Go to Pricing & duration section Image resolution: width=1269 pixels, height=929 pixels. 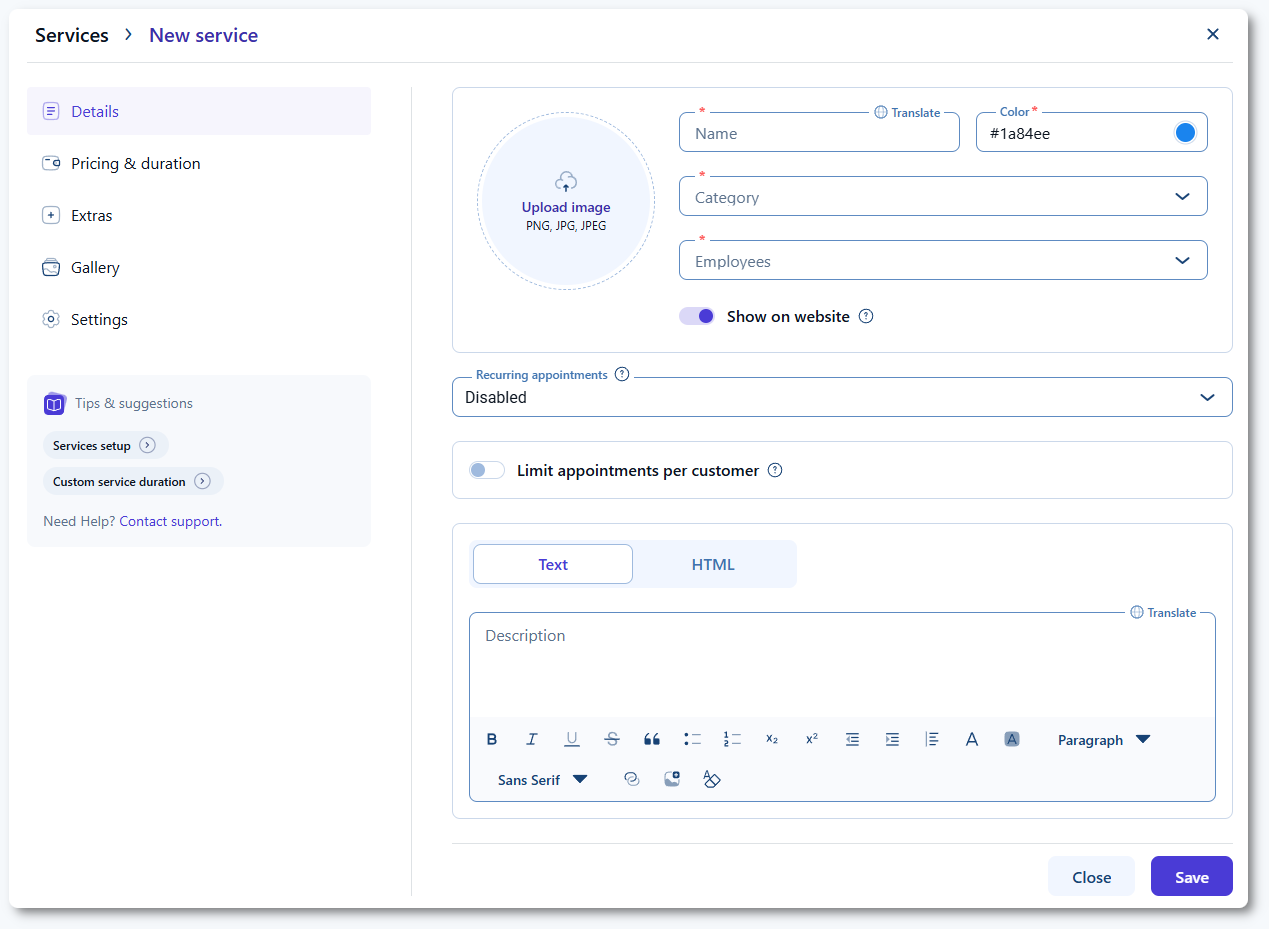pos(136,164)
